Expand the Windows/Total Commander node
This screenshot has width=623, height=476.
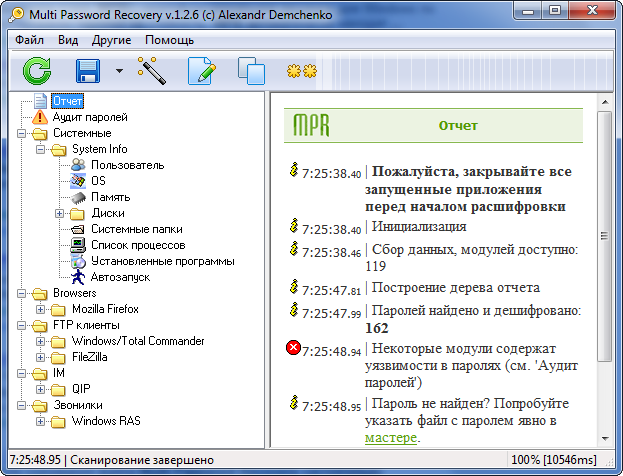point(41,341)
